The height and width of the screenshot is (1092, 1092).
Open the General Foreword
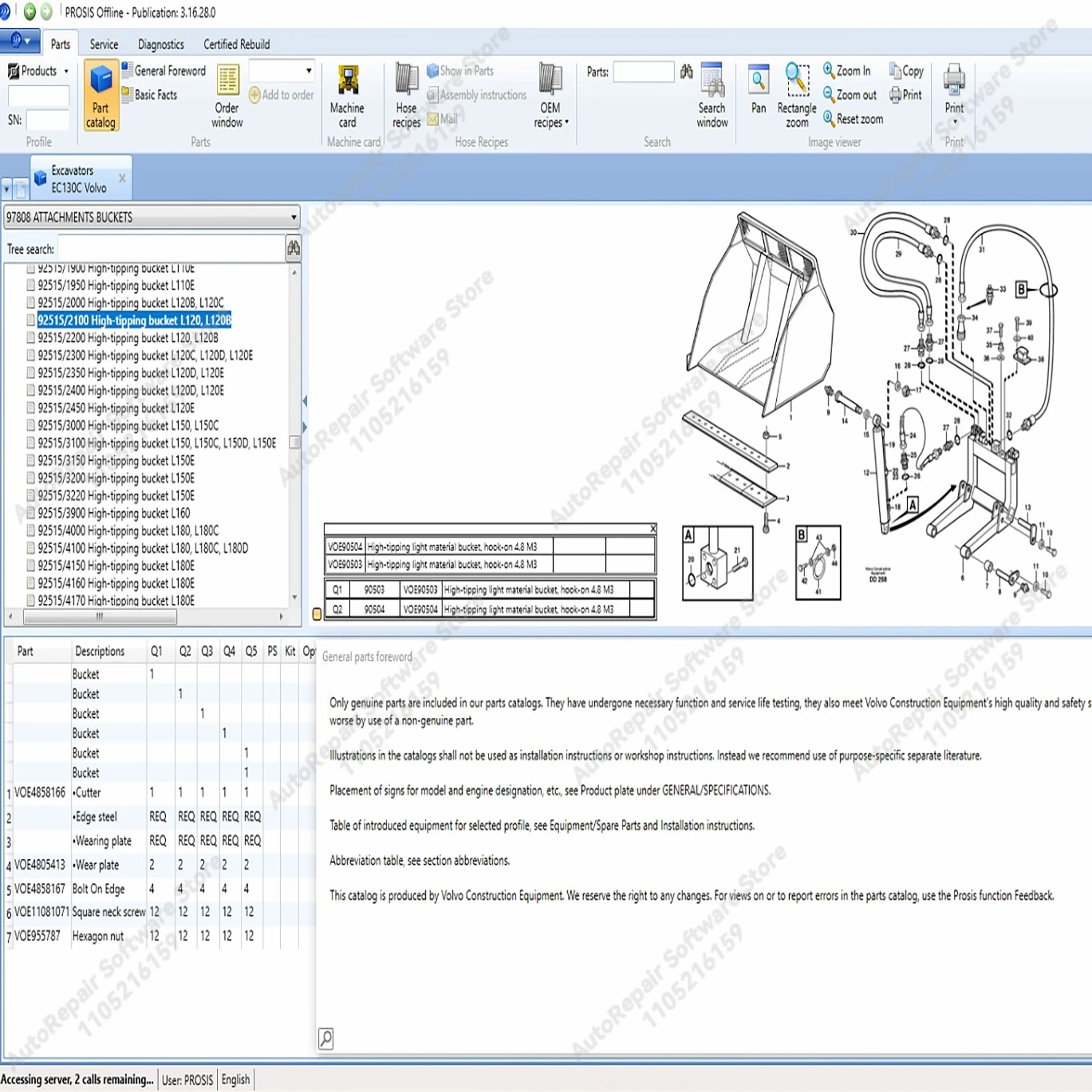pyautogui.click(x=164, y=71)
